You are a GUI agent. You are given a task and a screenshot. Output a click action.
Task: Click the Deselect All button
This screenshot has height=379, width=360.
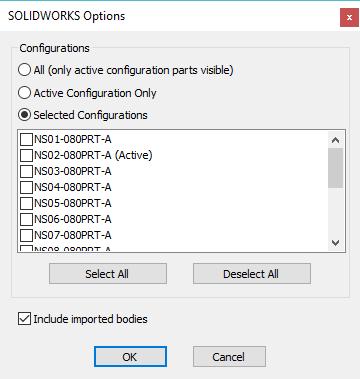(252, 274)
